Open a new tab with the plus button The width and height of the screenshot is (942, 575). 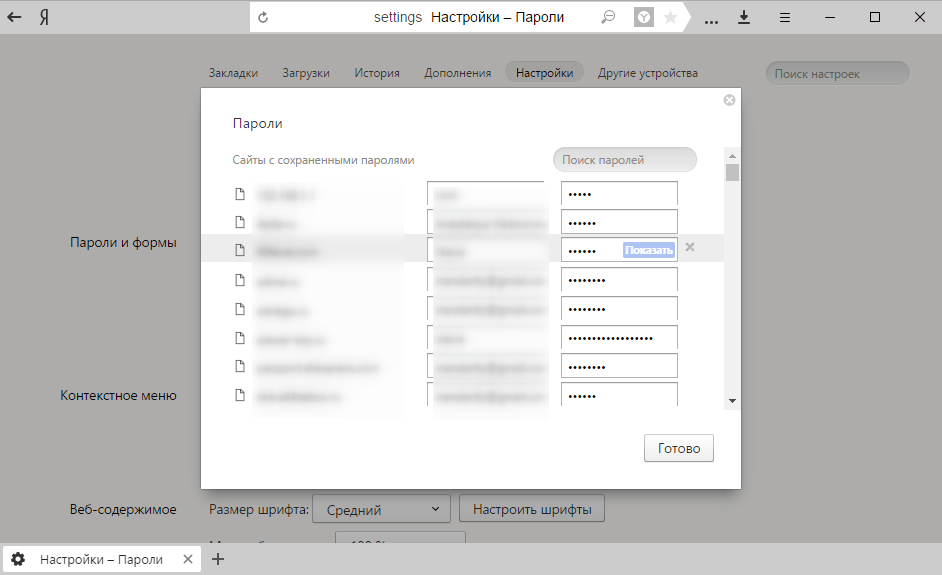[x=219, y=559]
